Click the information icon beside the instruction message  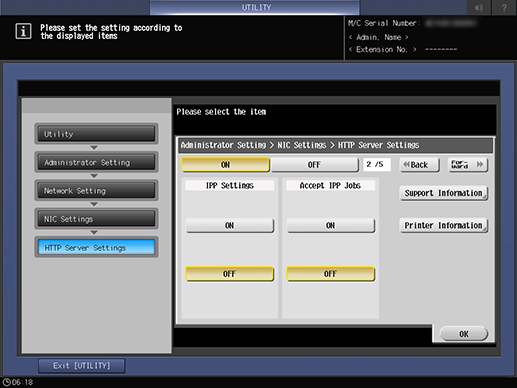[23, 31]
